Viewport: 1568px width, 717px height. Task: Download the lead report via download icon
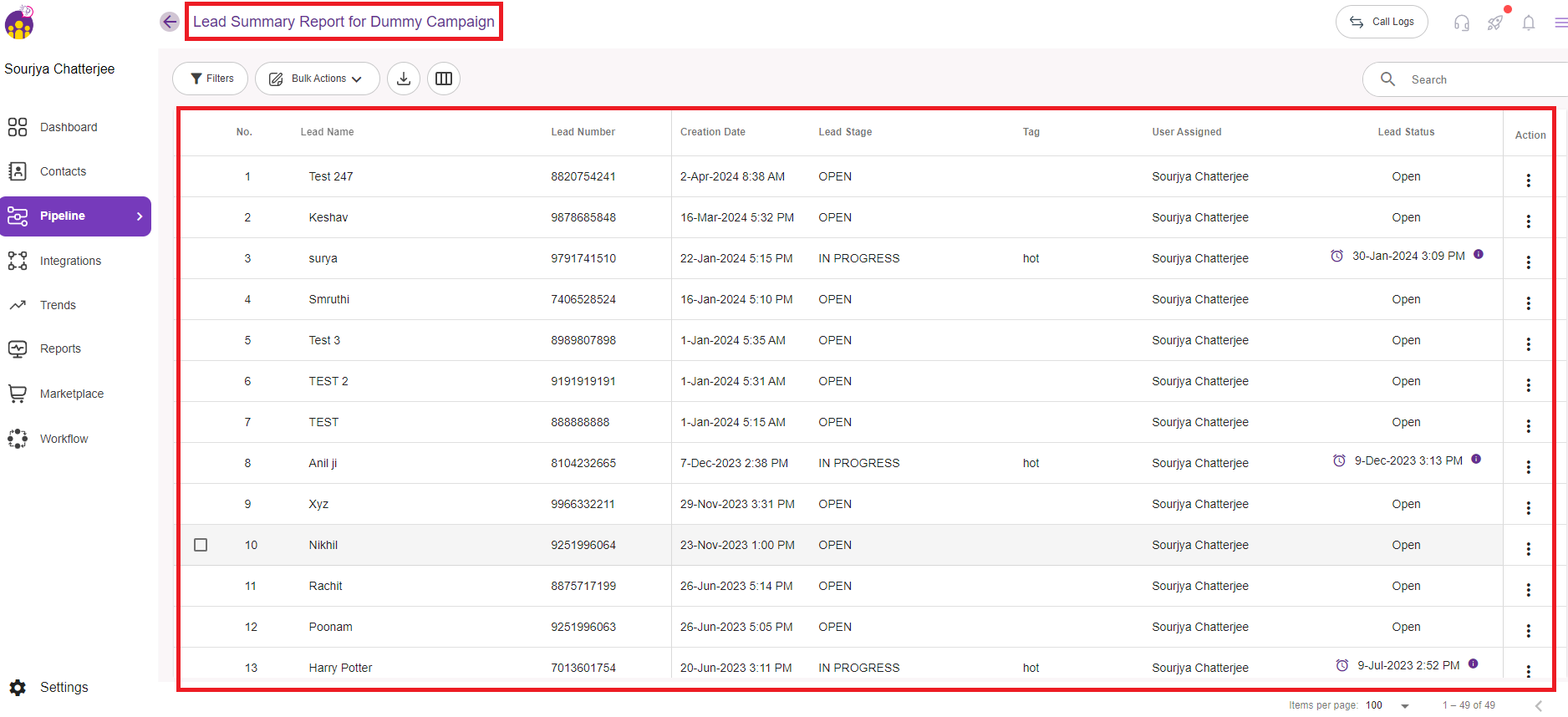tap(404, 79)
